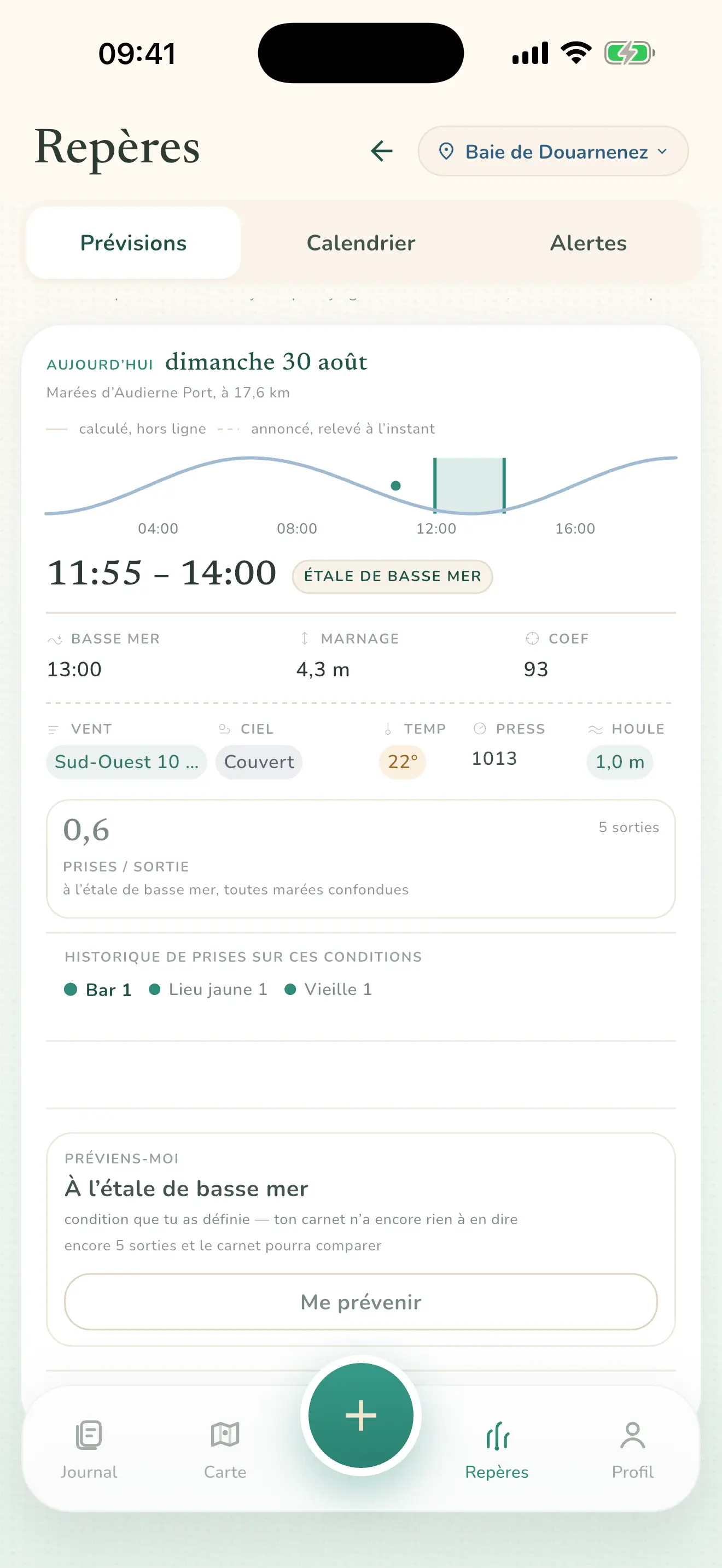
Task: Tap the 09:41 clock in status bar
Action: click(x=137, y=54)
